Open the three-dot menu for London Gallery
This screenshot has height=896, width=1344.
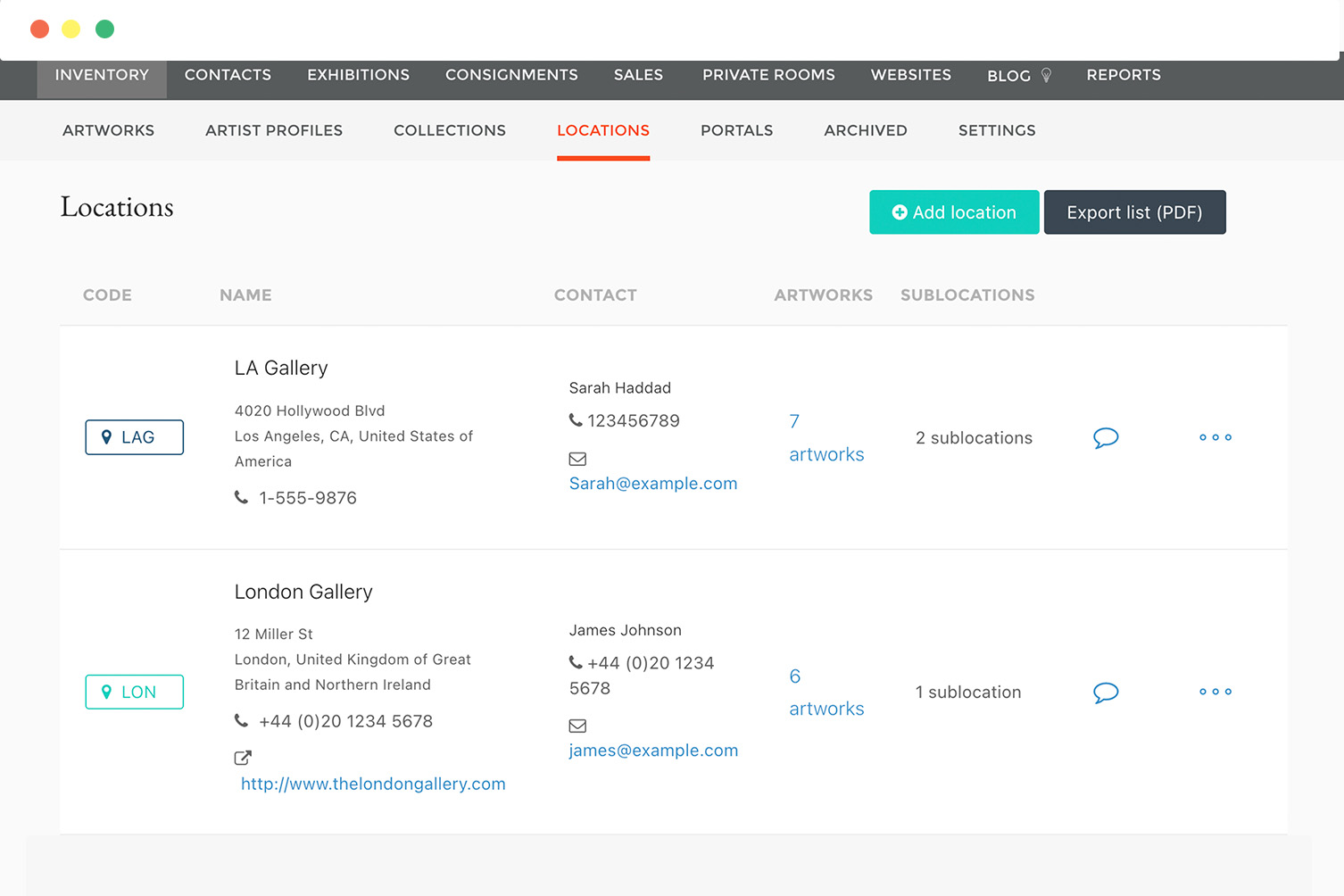1215,692
